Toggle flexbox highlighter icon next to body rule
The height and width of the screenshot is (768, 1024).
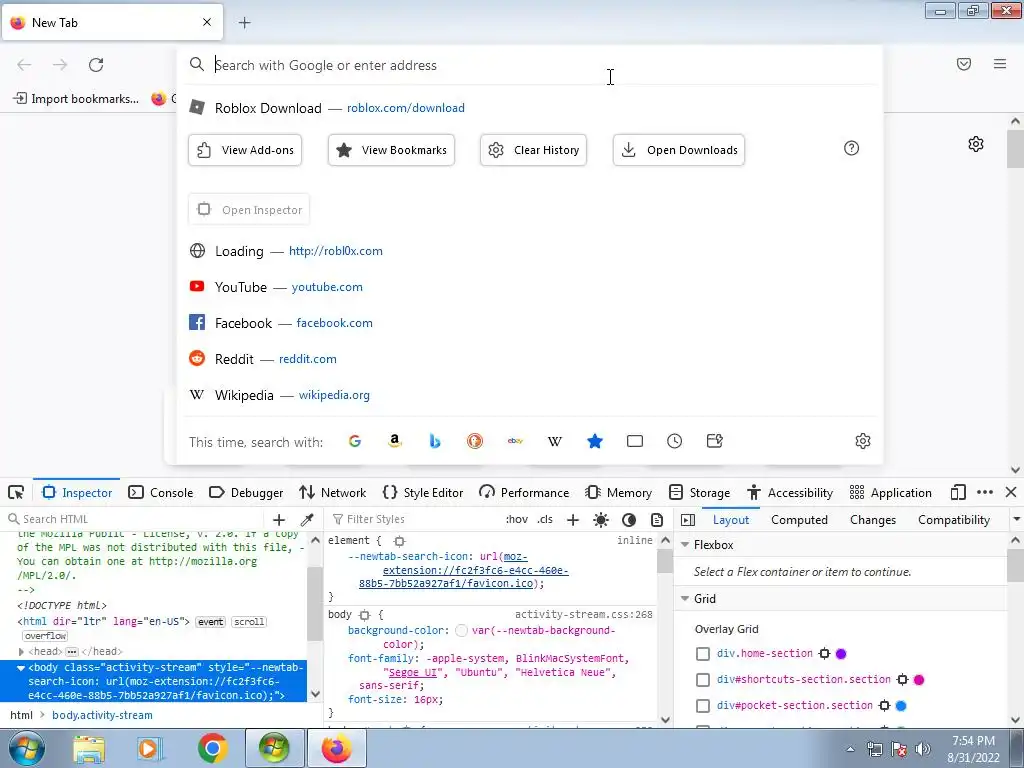(x=365, y=615)
